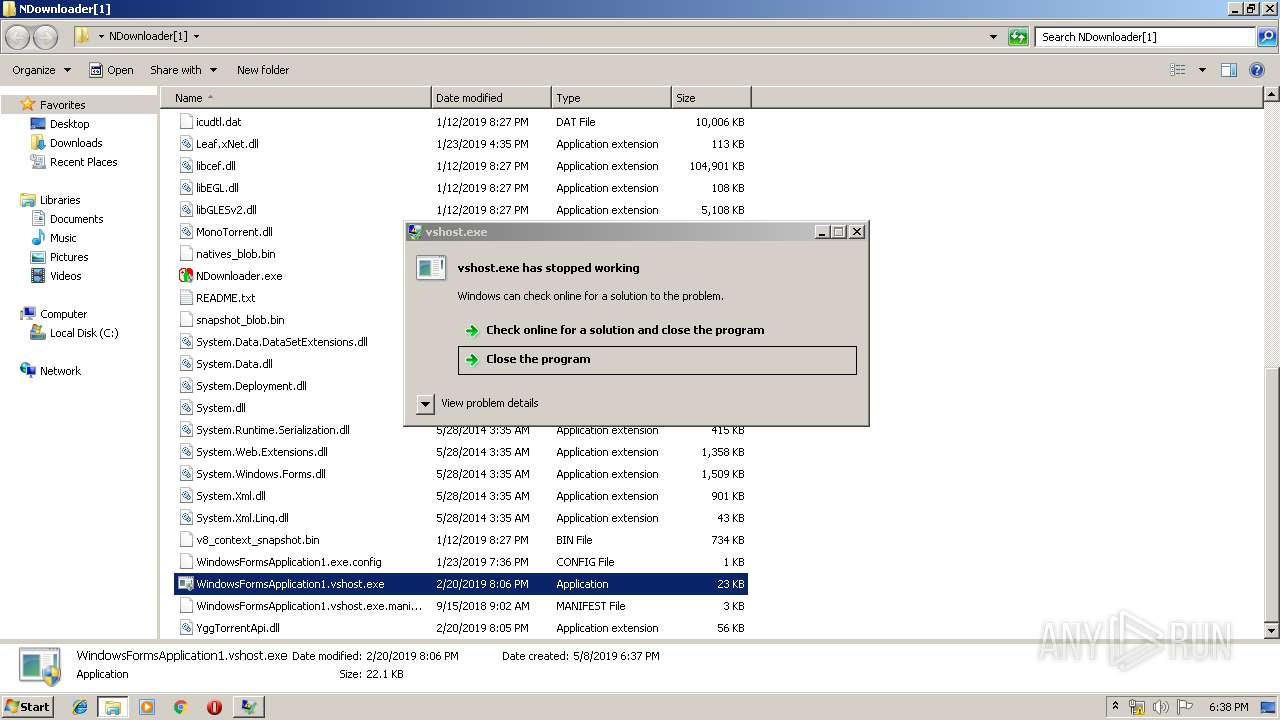The image size is (1280, 720).
Task: Select Desktop in Favorites
Action: 69,124
